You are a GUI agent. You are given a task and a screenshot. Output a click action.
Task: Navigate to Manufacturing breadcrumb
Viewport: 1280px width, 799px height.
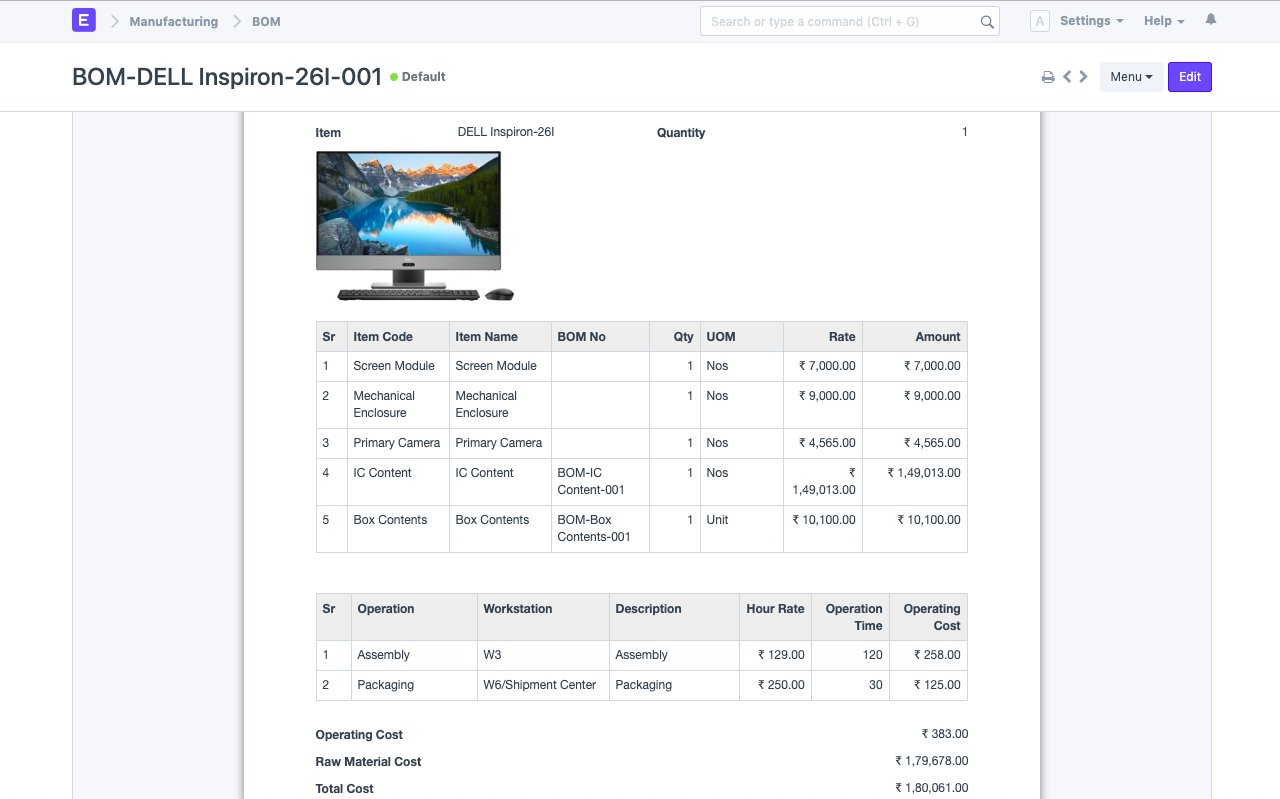173,21
